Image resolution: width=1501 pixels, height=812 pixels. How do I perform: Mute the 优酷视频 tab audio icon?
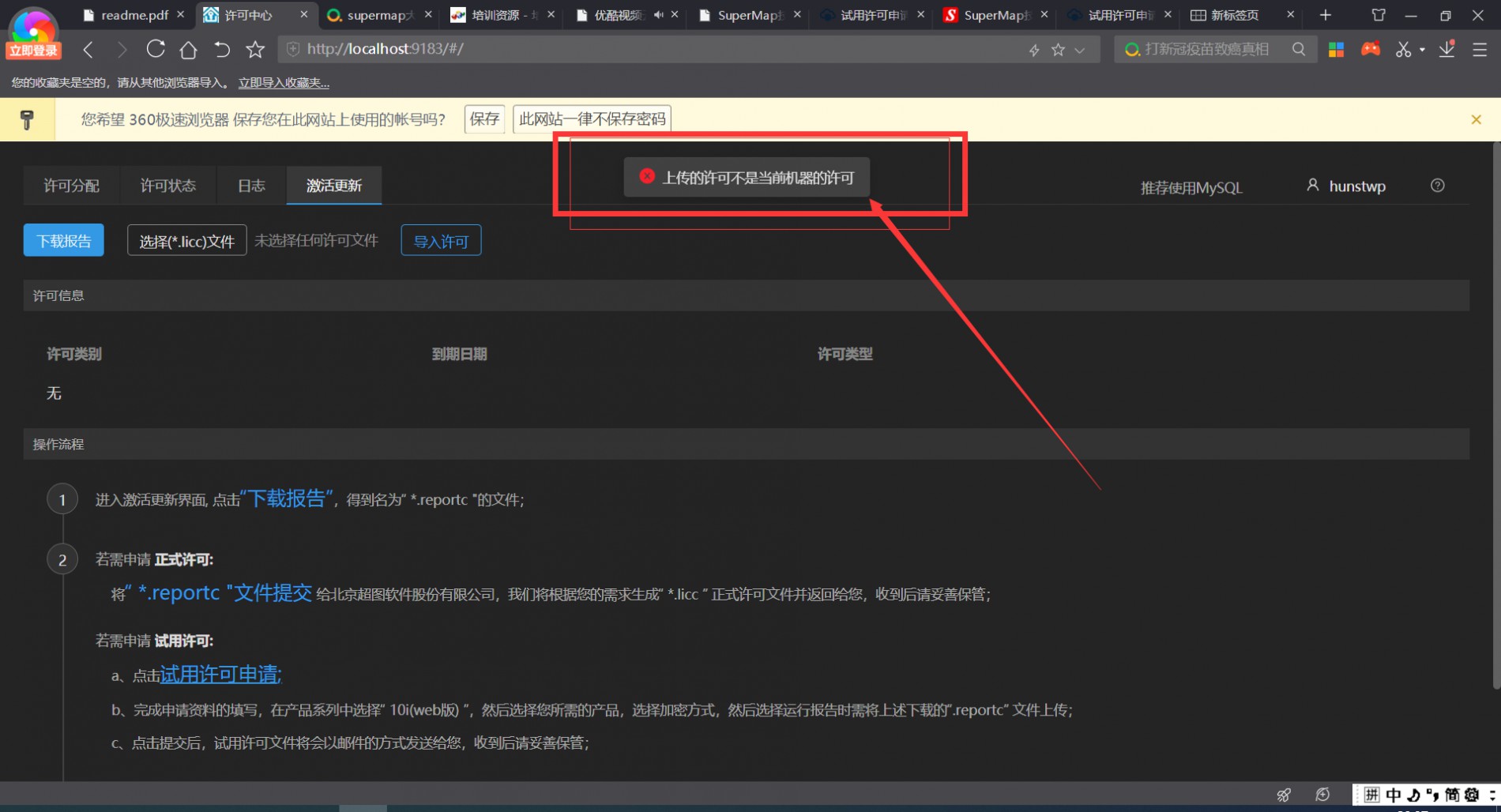(658, 15)
